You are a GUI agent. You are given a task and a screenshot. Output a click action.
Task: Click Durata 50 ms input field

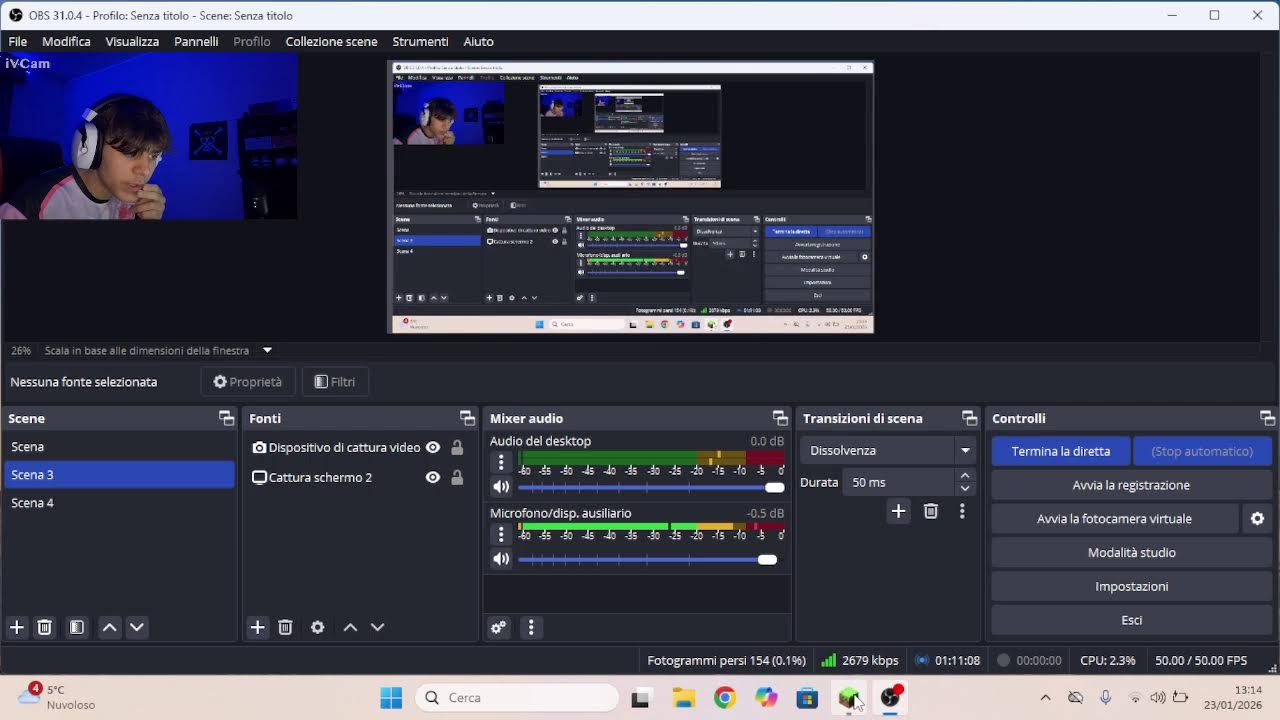(x=898, y=483)
